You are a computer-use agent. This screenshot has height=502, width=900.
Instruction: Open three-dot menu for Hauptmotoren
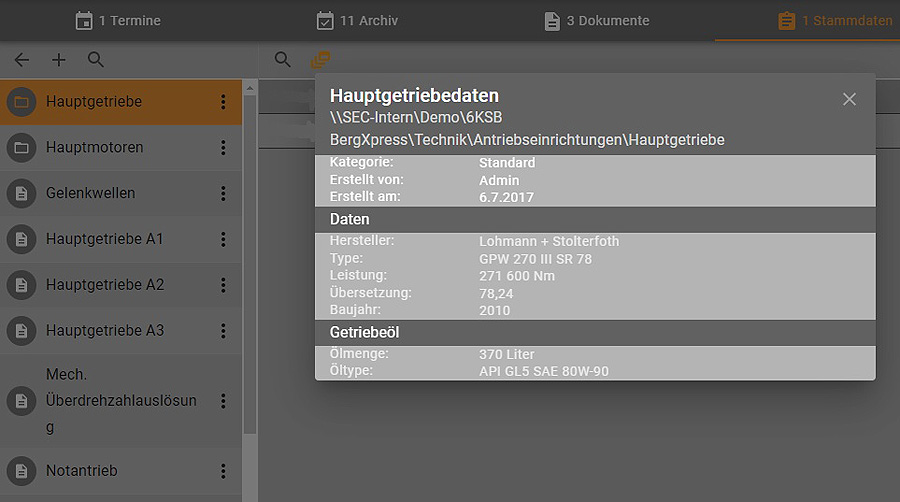tap(223, 148)
